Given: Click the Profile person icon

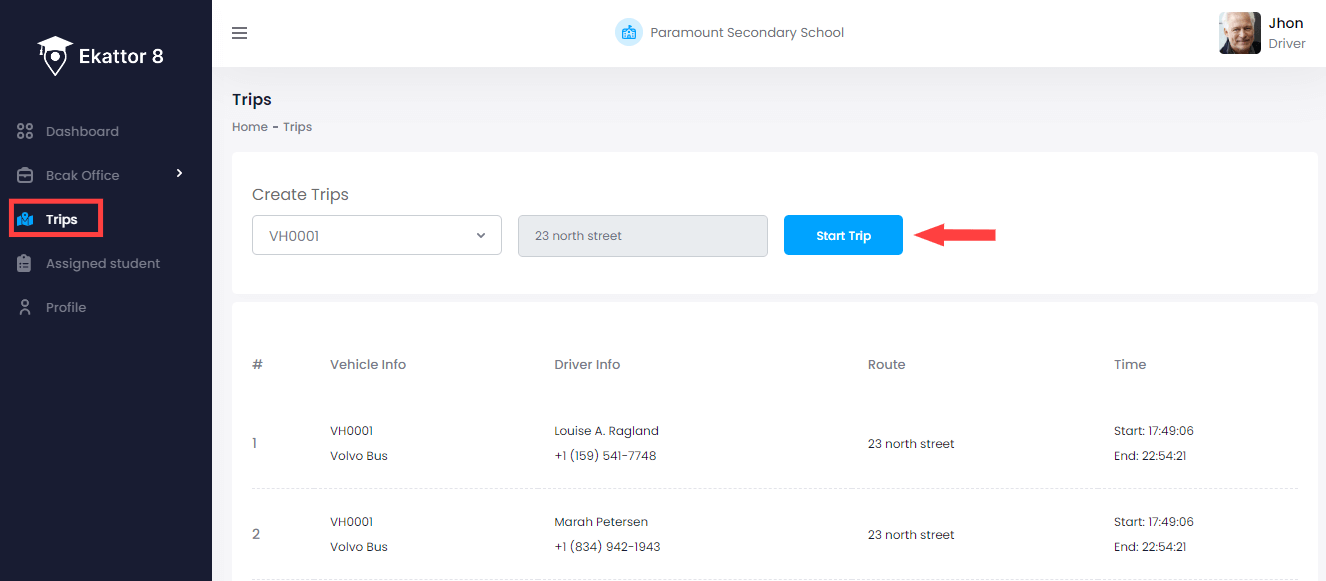Looking at the screenshot, I should [x=26, y=307].
